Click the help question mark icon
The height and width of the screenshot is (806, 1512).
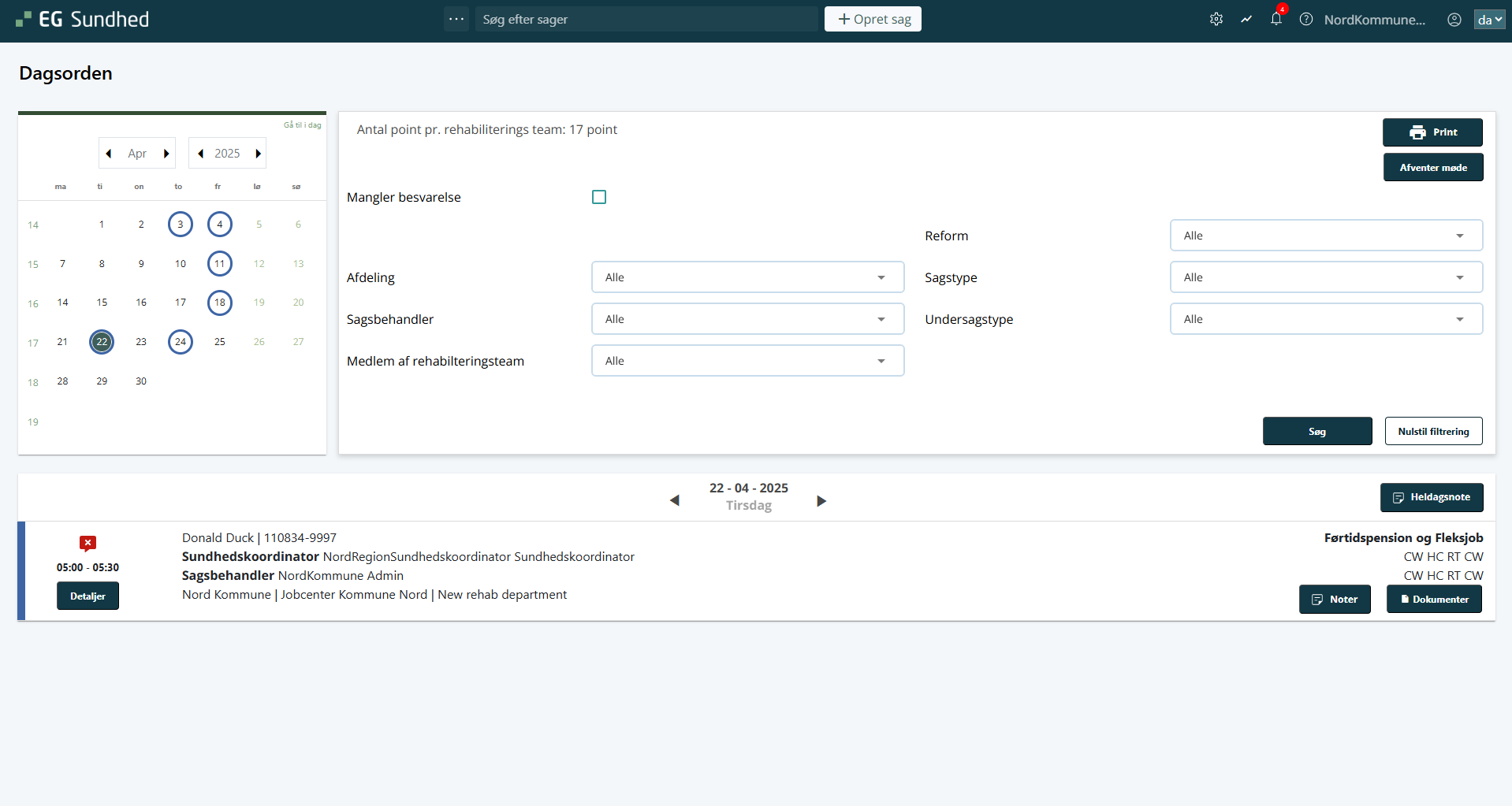[x=1306, y=20]
